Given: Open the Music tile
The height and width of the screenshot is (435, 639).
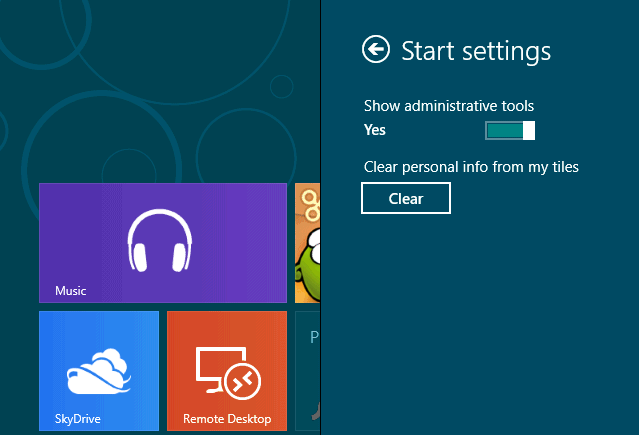Looking at the screenshot, I should 163,243.
